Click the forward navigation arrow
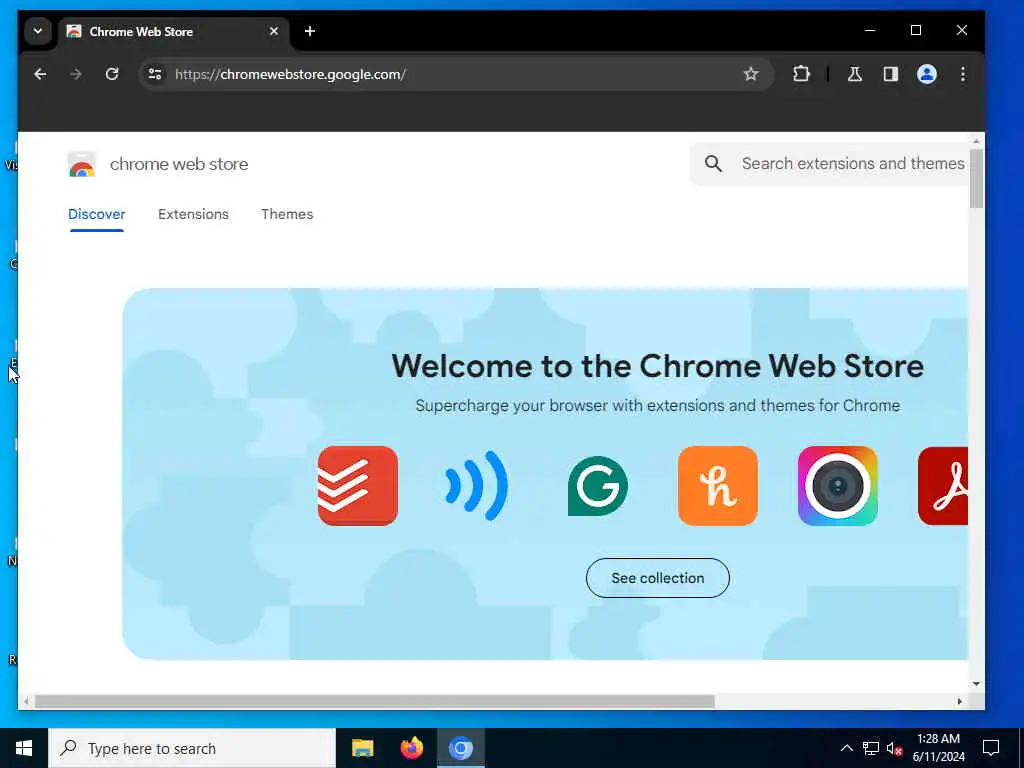This screenshot has width=1024, height=768. tap(76, 74)
